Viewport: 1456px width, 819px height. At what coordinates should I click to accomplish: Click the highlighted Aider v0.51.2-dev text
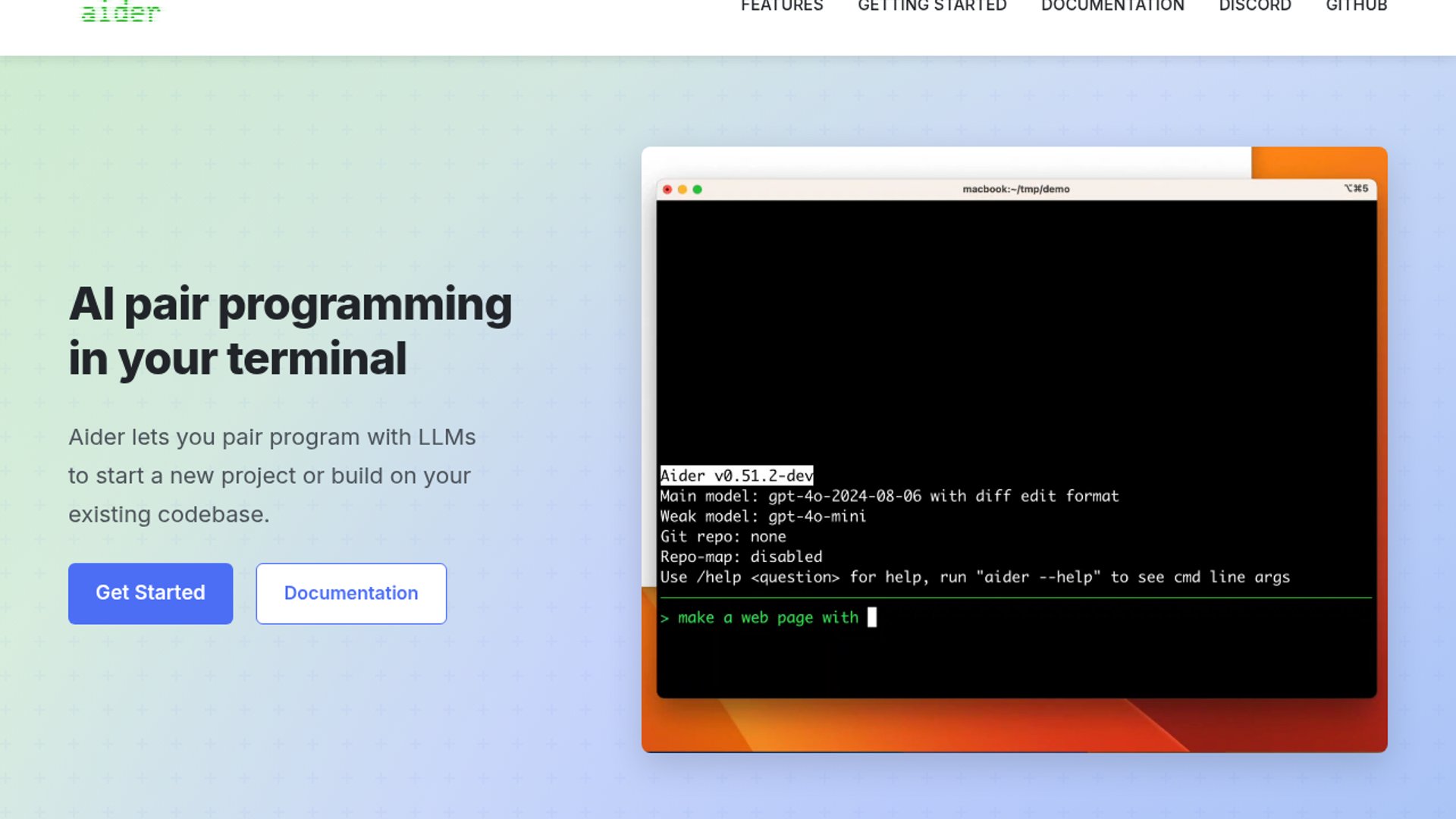pyautogui.click(x=736, y=475)
